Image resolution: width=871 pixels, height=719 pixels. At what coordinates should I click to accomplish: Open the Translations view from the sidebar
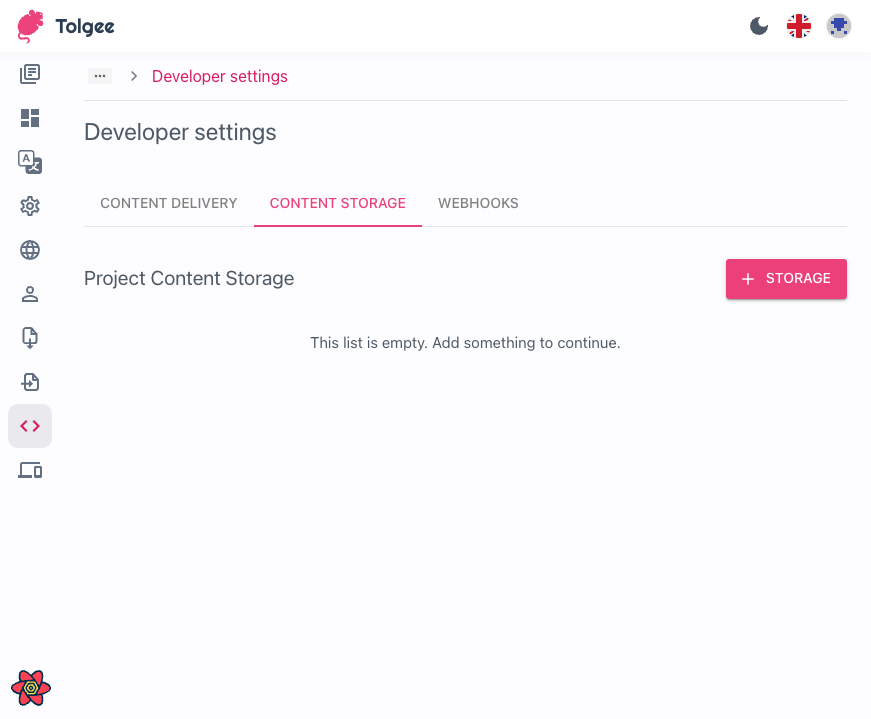[30, 162]
